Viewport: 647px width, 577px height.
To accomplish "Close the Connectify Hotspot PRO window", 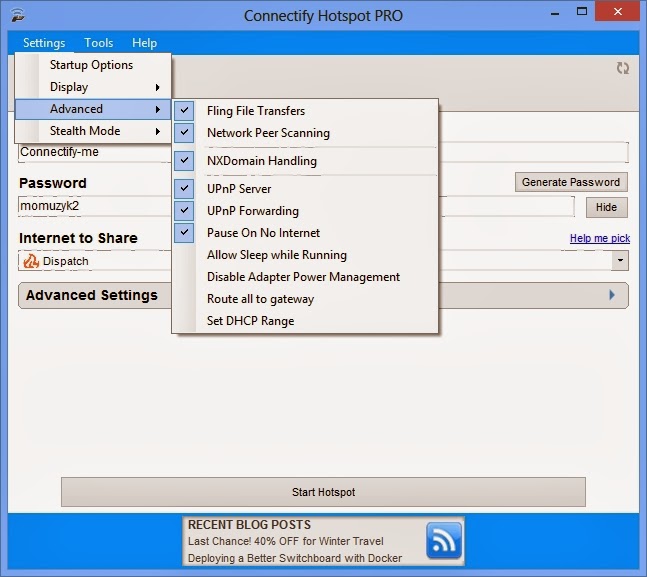I will click(617, 12).
